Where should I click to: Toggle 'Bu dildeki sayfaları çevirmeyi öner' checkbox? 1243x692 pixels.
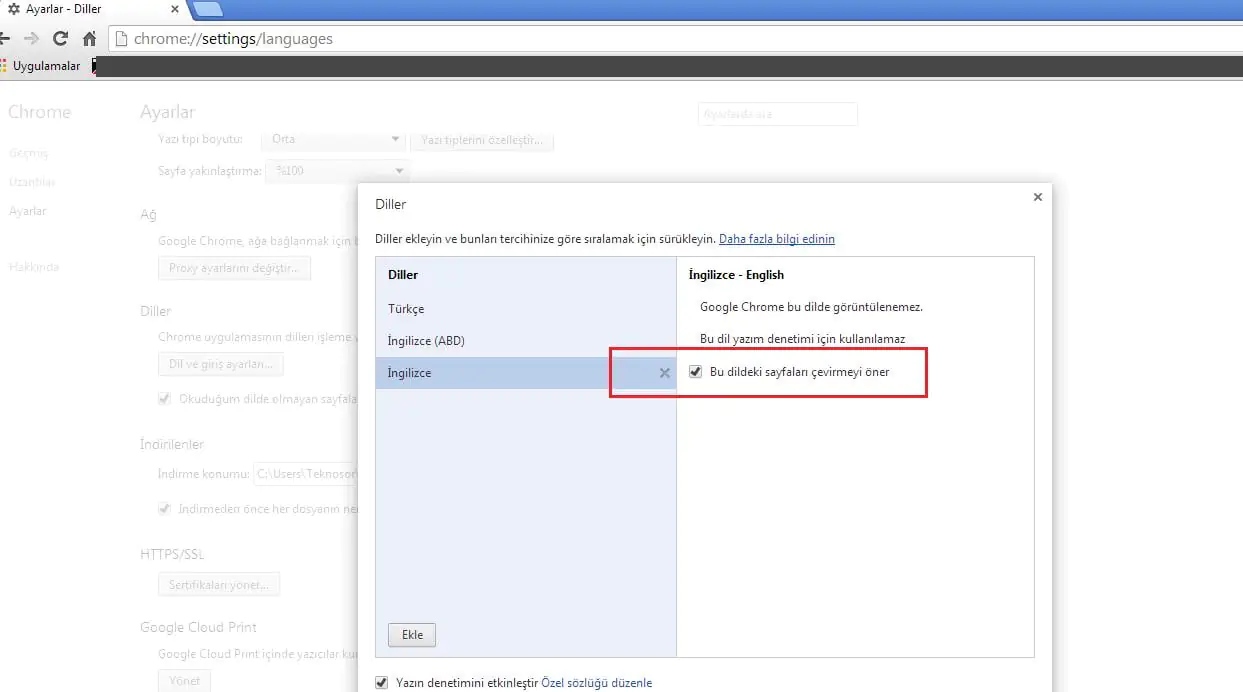tap(696, 371)
